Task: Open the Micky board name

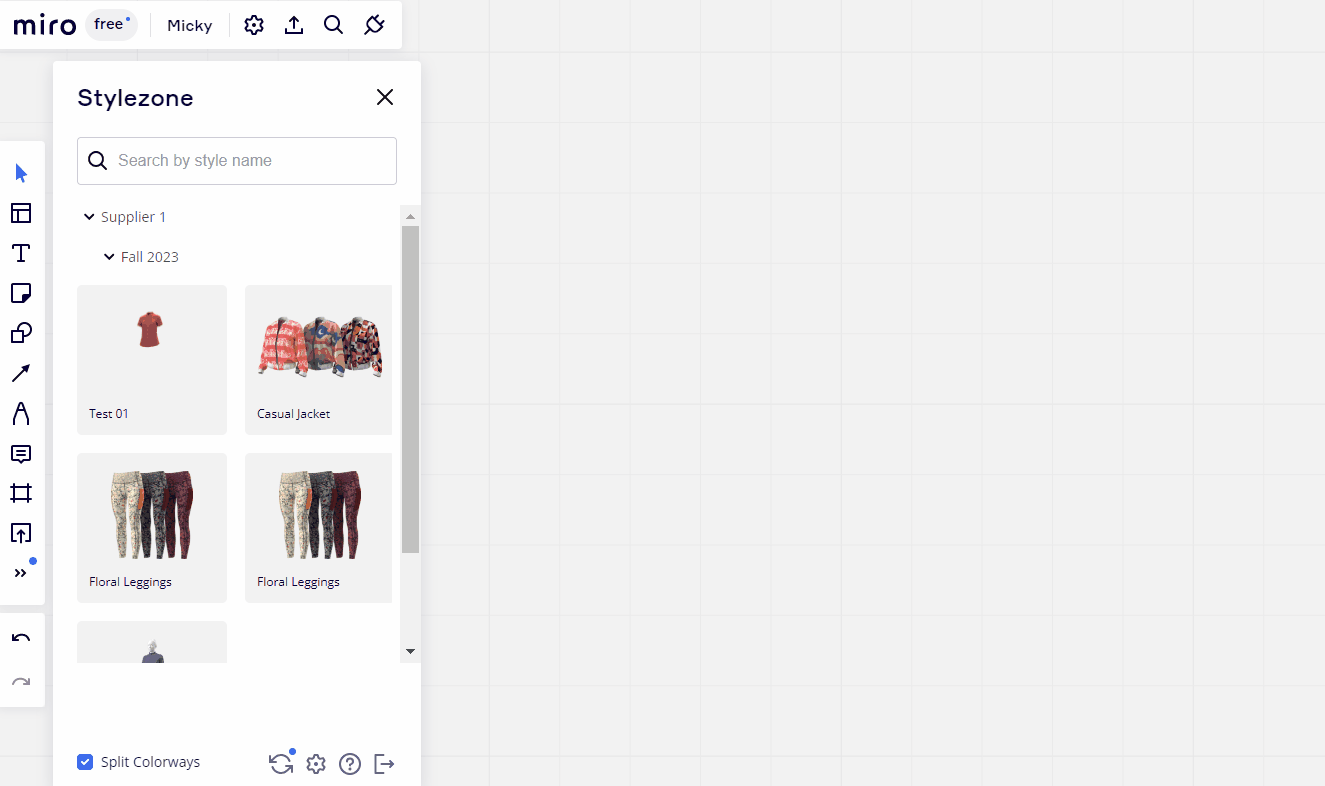Action: (189, 25)
